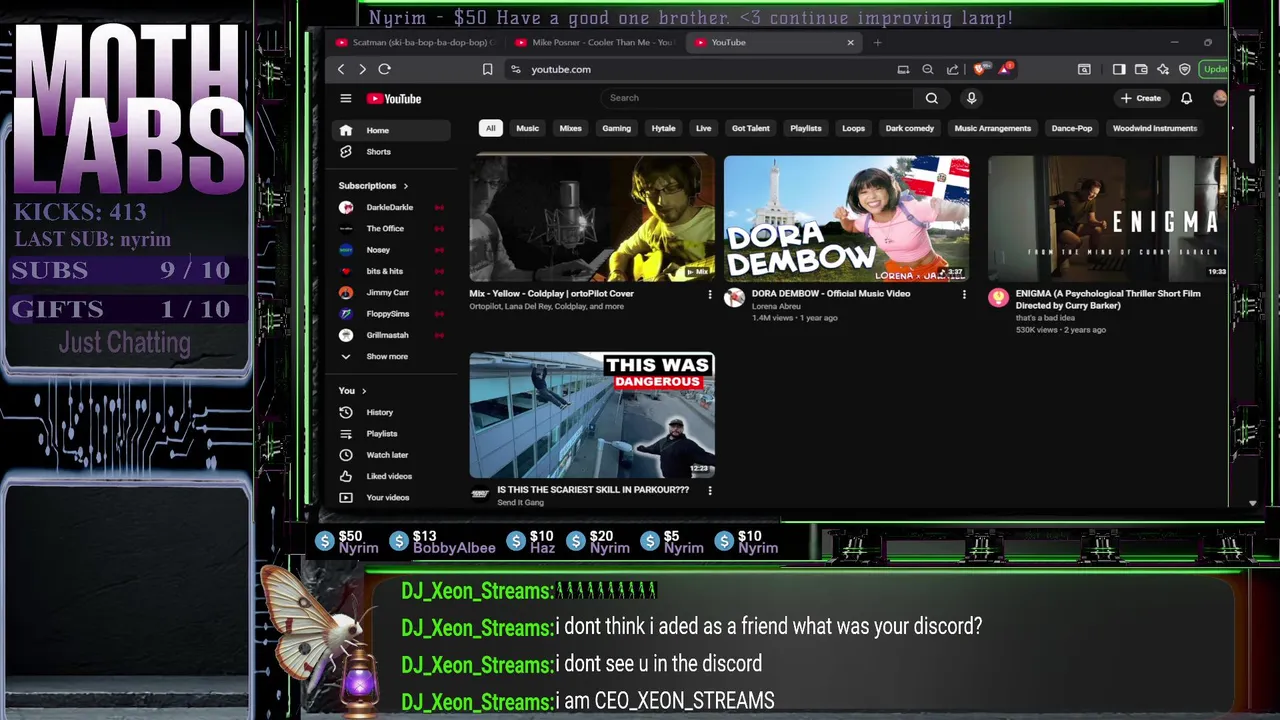Screen dimensions: 1280x720
Task: Click the share icon in address bar
Action: (952, 69)
